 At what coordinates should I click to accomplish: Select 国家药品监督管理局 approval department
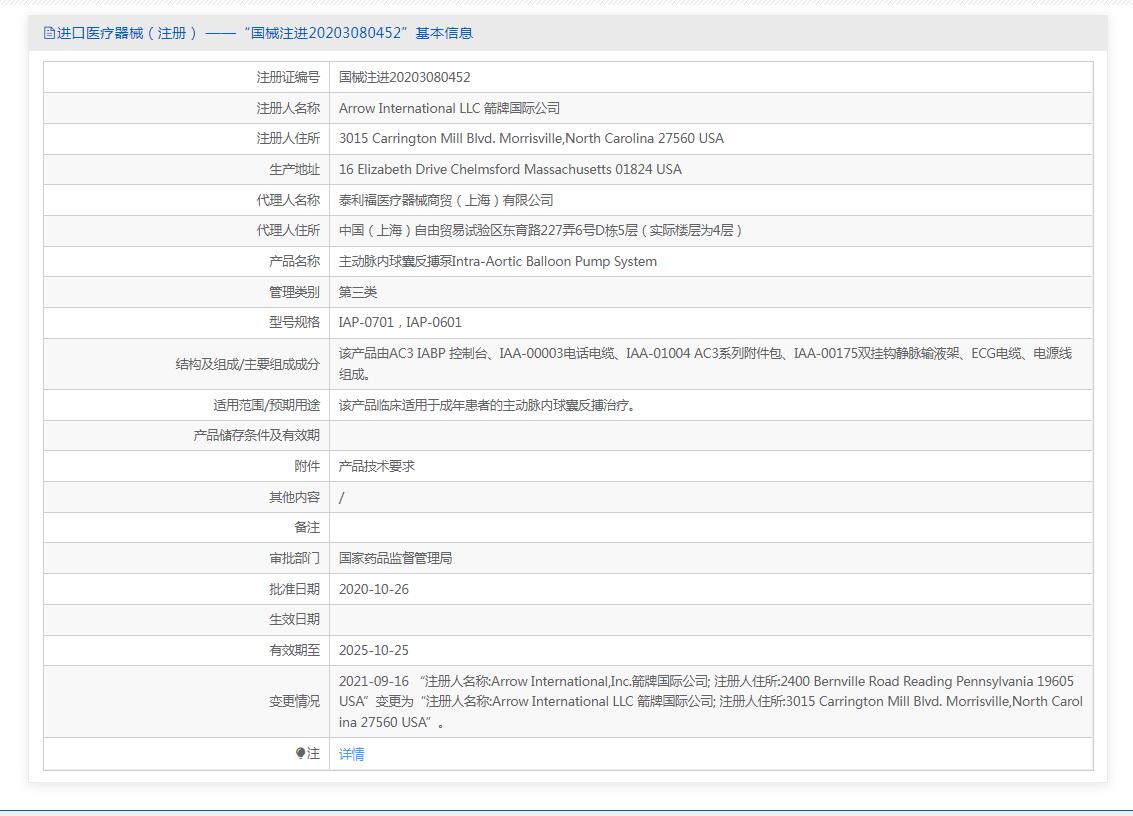(395, 559)
